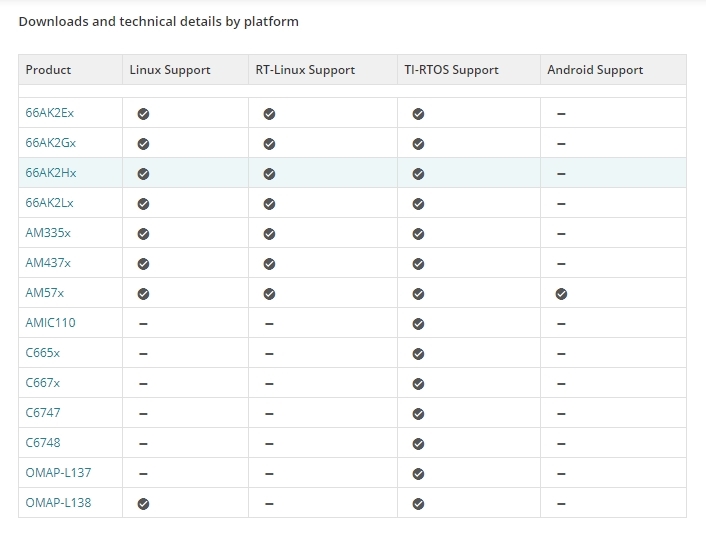The image size is (706, 538).
Task: Click the Android Support column header
Action: [595, 70]
